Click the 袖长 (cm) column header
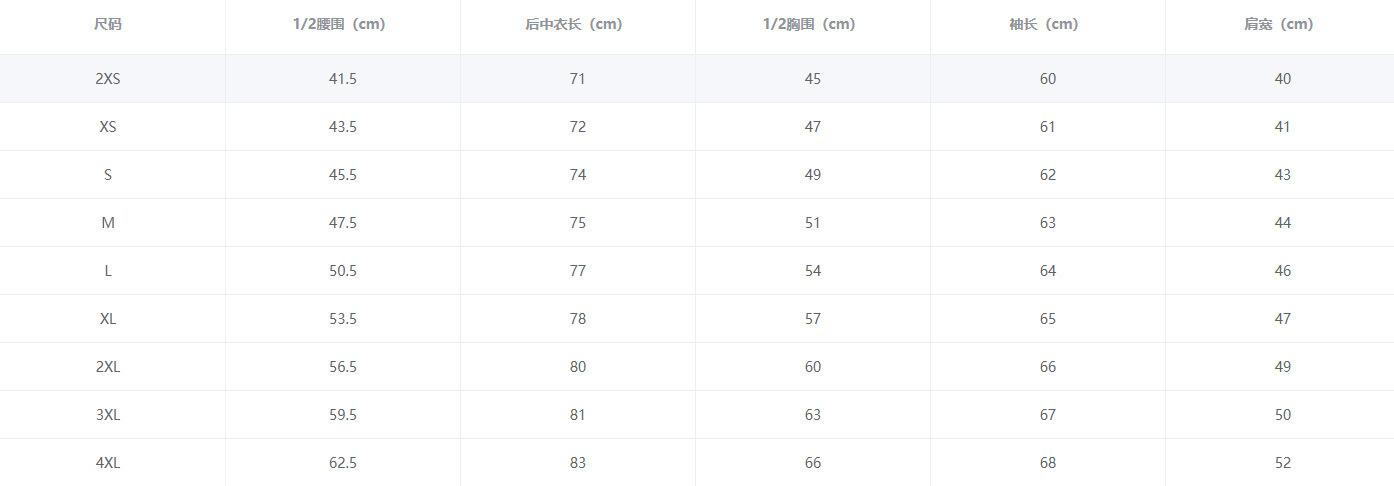Viewport: 1394px width, 486px height. coord(1047,24)
